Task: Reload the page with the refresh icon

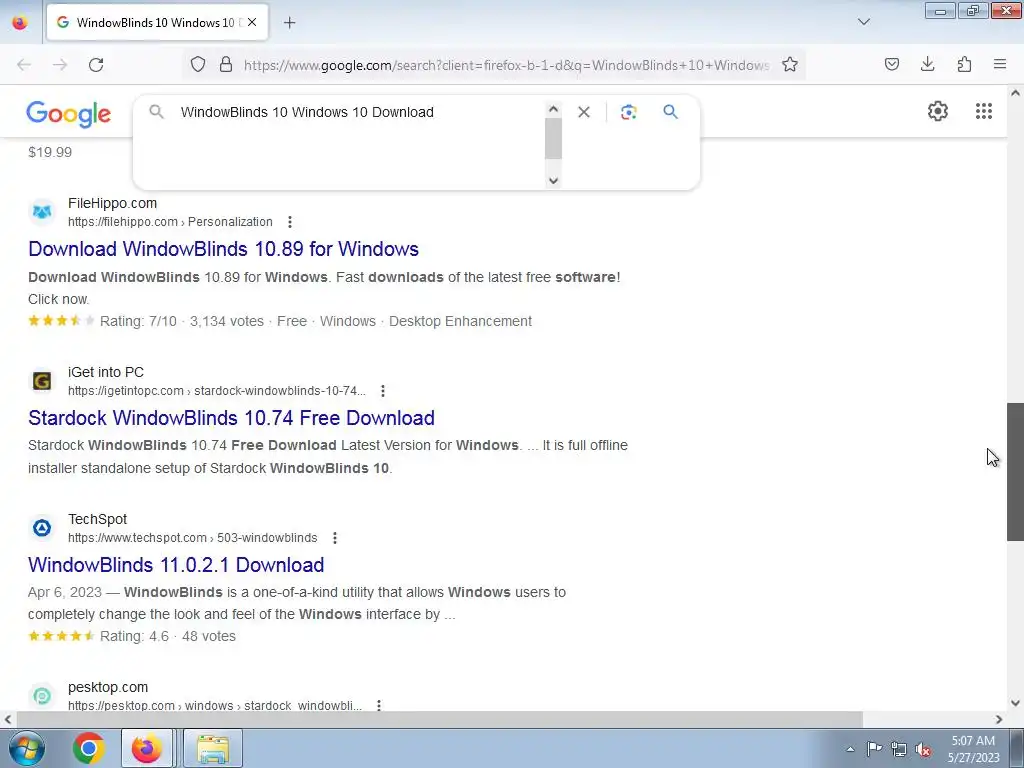Action: (x=96, y=65)
